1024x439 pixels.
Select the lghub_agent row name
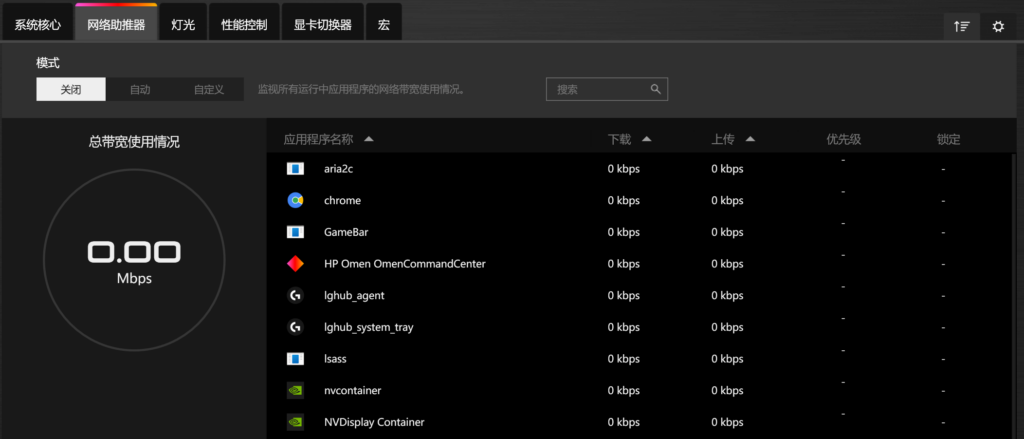[354, 296]
